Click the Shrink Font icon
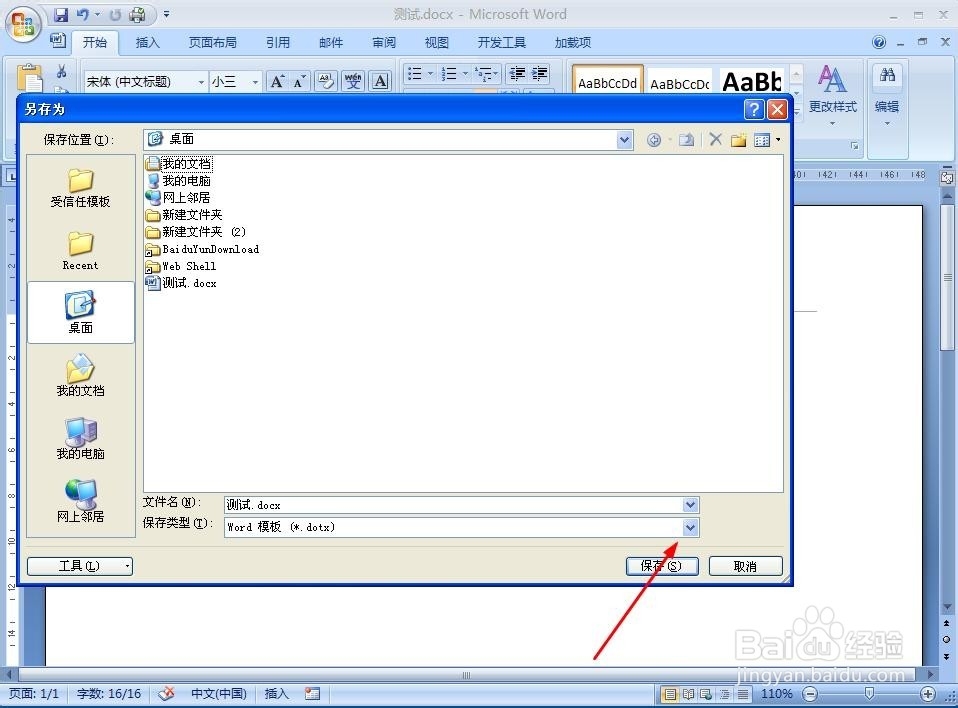Viewport: 958px width, 708px height. coord(299,81)
